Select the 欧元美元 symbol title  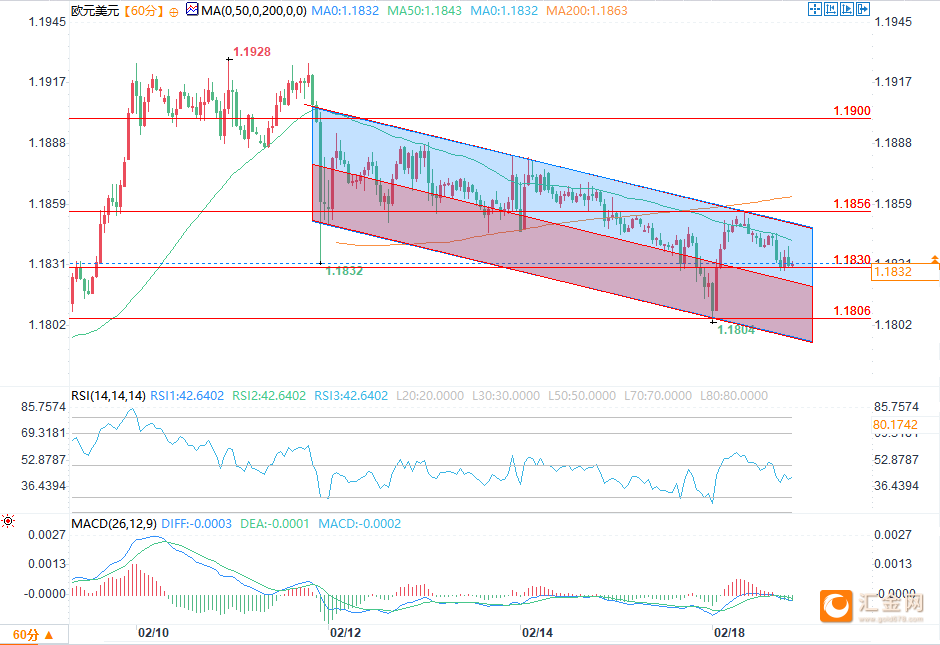pos(95,11)
